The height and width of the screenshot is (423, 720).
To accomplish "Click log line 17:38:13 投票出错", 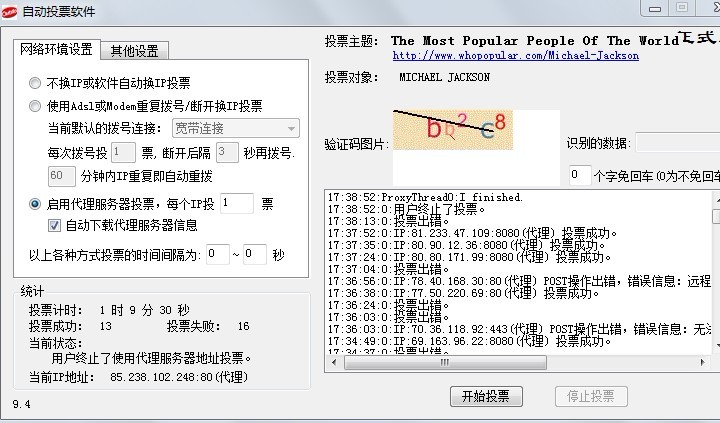I will tap(388, 221).
